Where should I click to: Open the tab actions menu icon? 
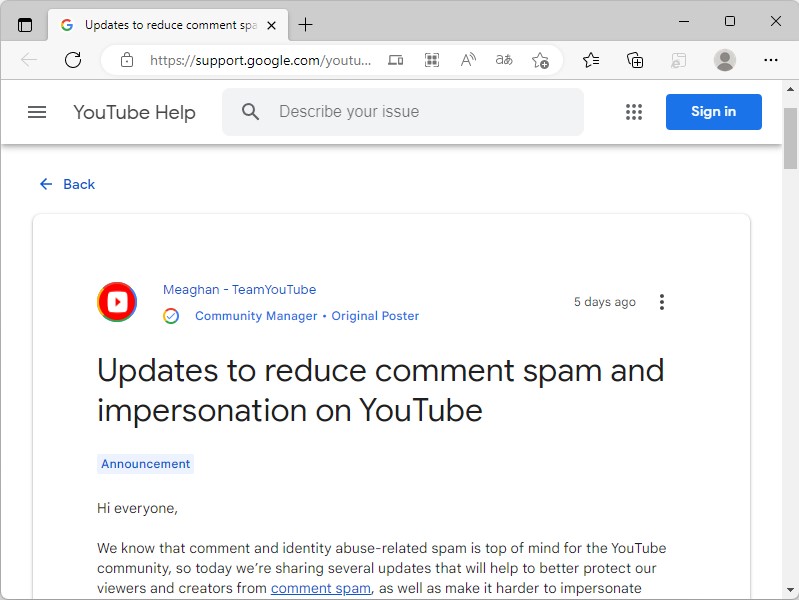pos(24,24)
